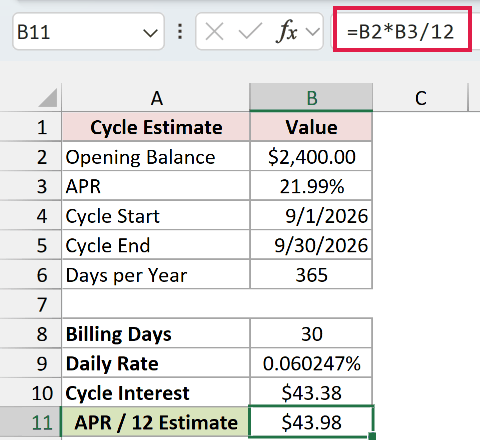
Task: Open the Name Box dropdown arrow
Action: pyautogui.click(x=150, y=33)
